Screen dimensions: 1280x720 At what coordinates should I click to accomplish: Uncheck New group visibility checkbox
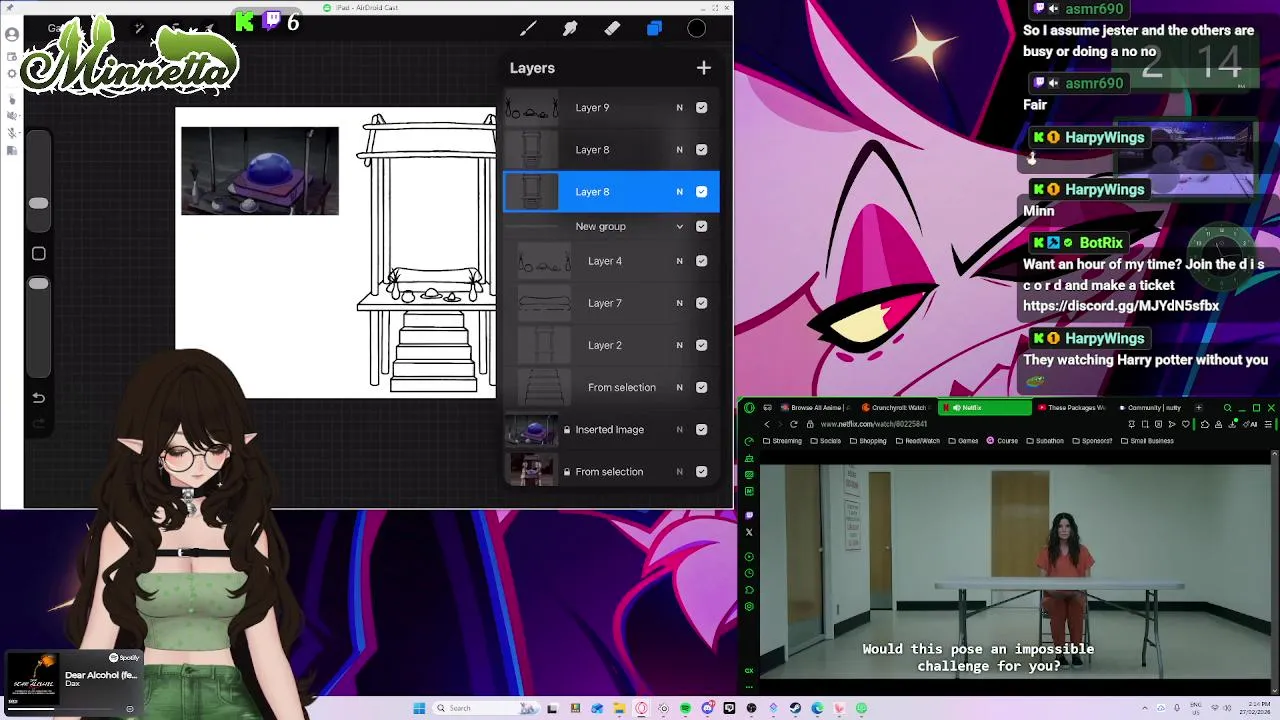(x=701, y=227)
